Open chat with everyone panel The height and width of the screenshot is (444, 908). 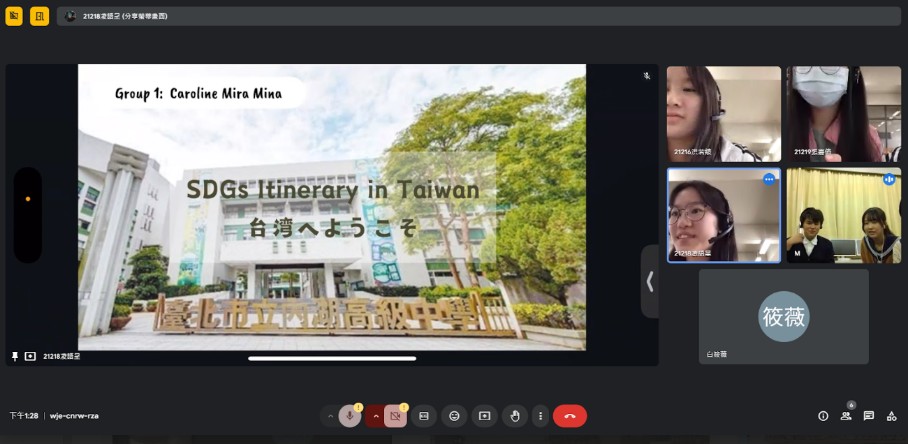[869, 416]
